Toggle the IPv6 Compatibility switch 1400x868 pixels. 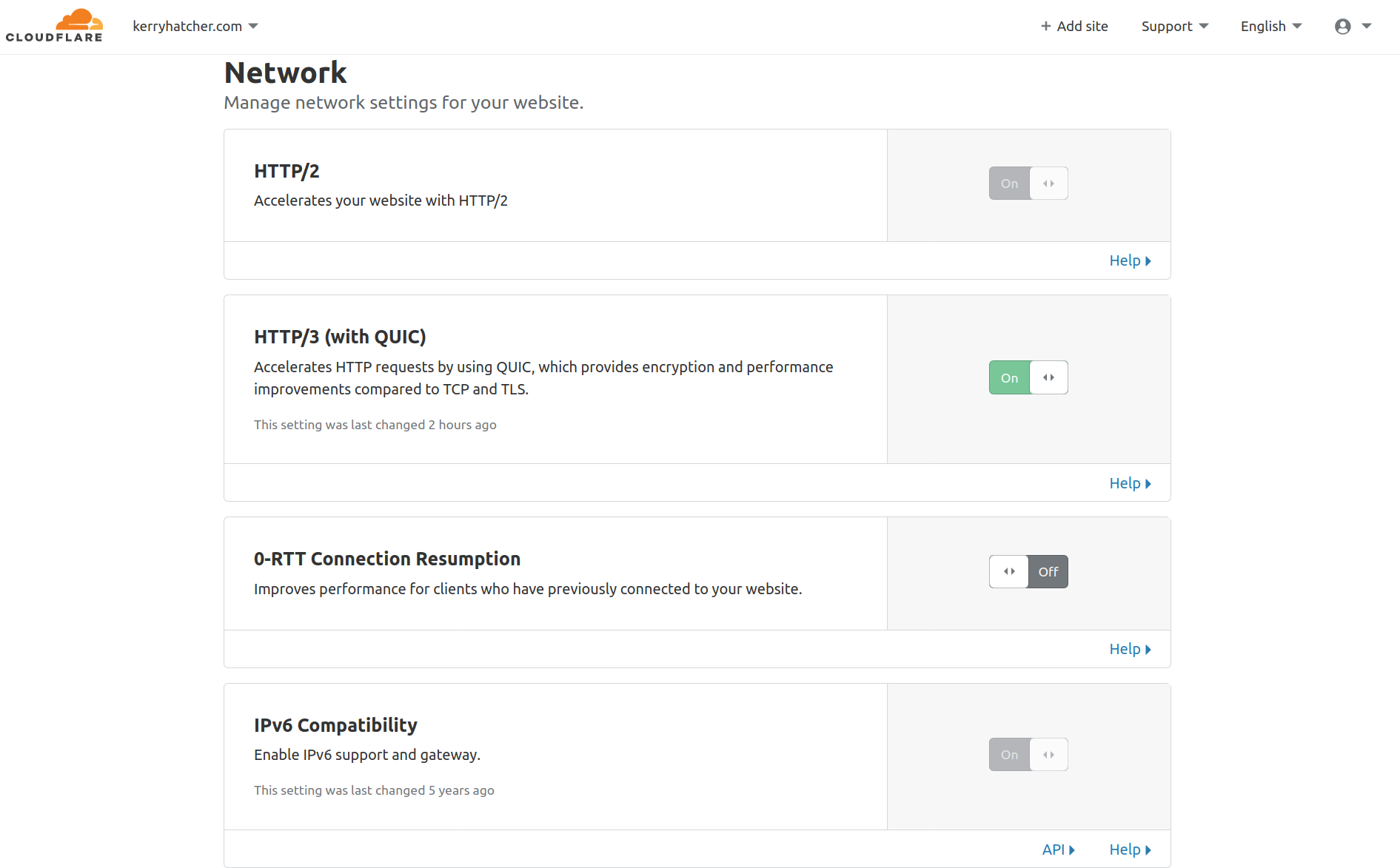point(1028,755)
